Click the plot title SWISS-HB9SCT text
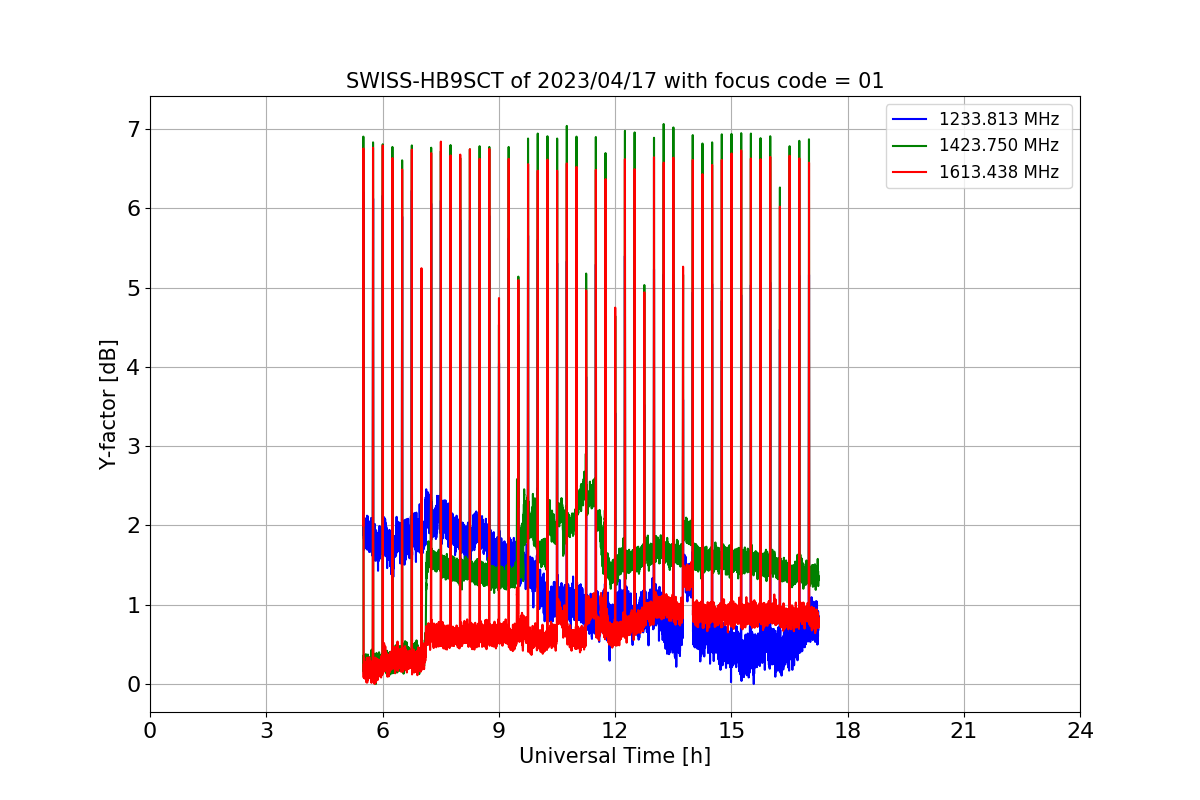 click(x=615, y=81)
